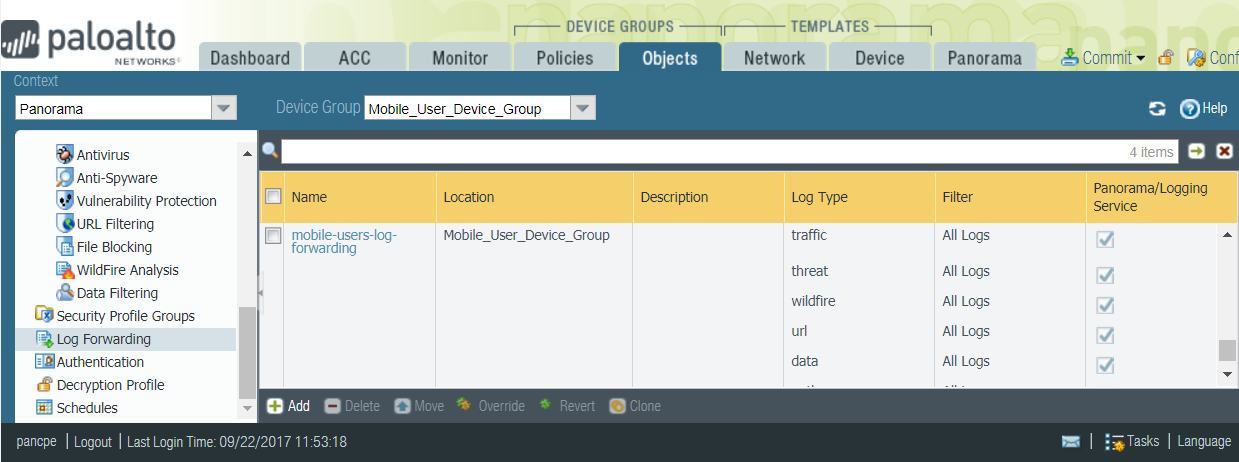Image resolution: width=1239 pixels, height=462 pixels.
Task: Go to the Monitor tab
Action: [459, 58]
